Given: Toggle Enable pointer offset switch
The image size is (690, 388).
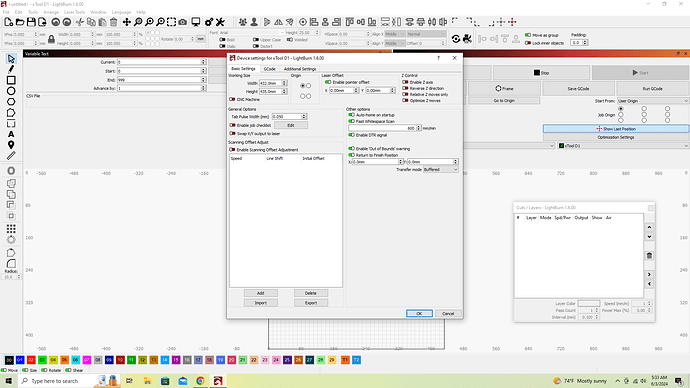Looking at the screenshot, I should coord(328,82).
